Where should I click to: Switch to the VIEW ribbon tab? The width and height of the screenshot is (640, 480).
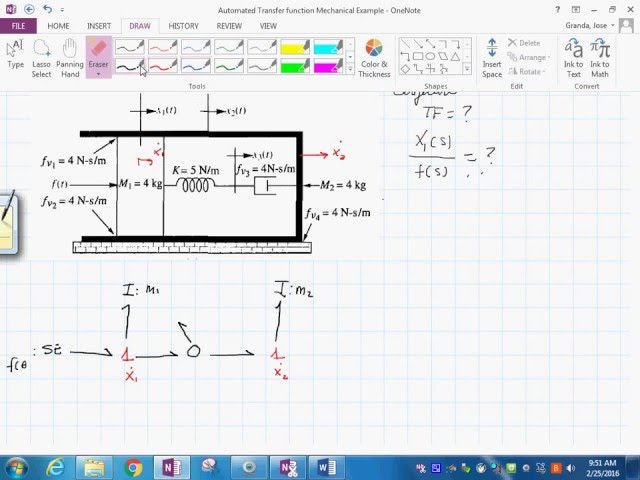coord(268,26)
